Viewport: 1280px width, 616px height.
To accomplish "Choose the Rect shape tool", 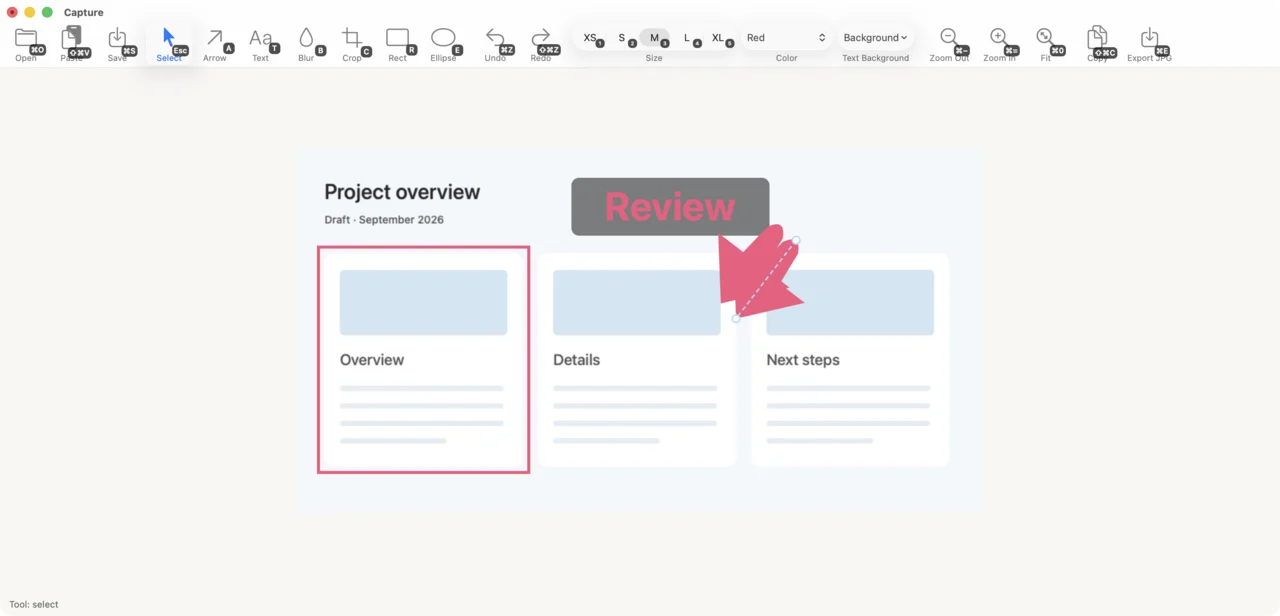I will [398, 43].
